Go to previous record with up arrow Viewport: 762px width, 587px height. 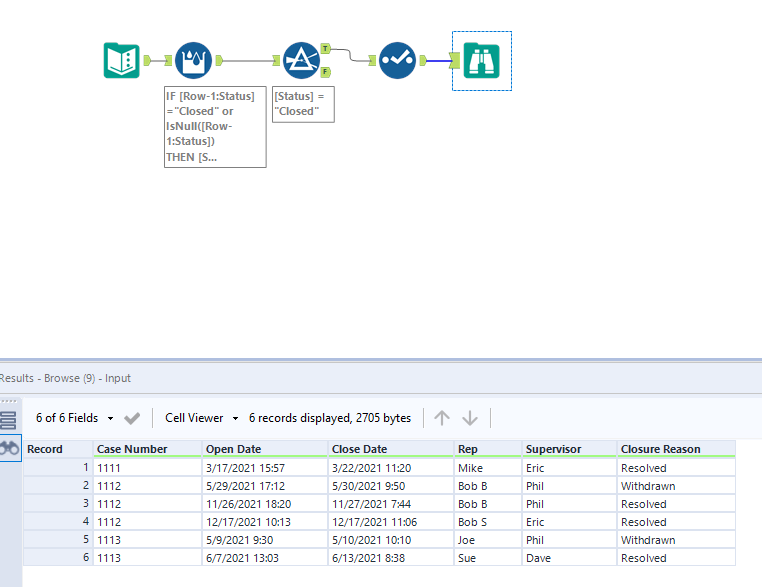pyautogui.click(x=442, y=418)
